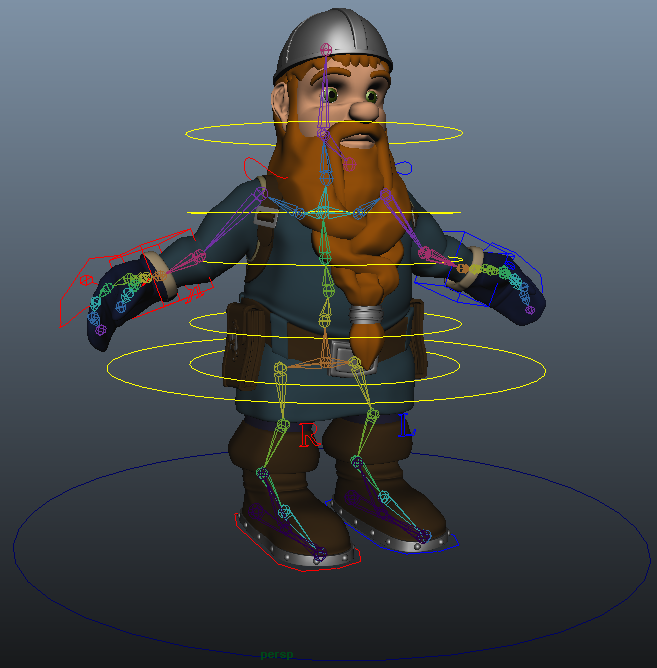Pick the blue left clavicle curve control
The height and width of the screenshot is (668, 657).
(405, 168)
